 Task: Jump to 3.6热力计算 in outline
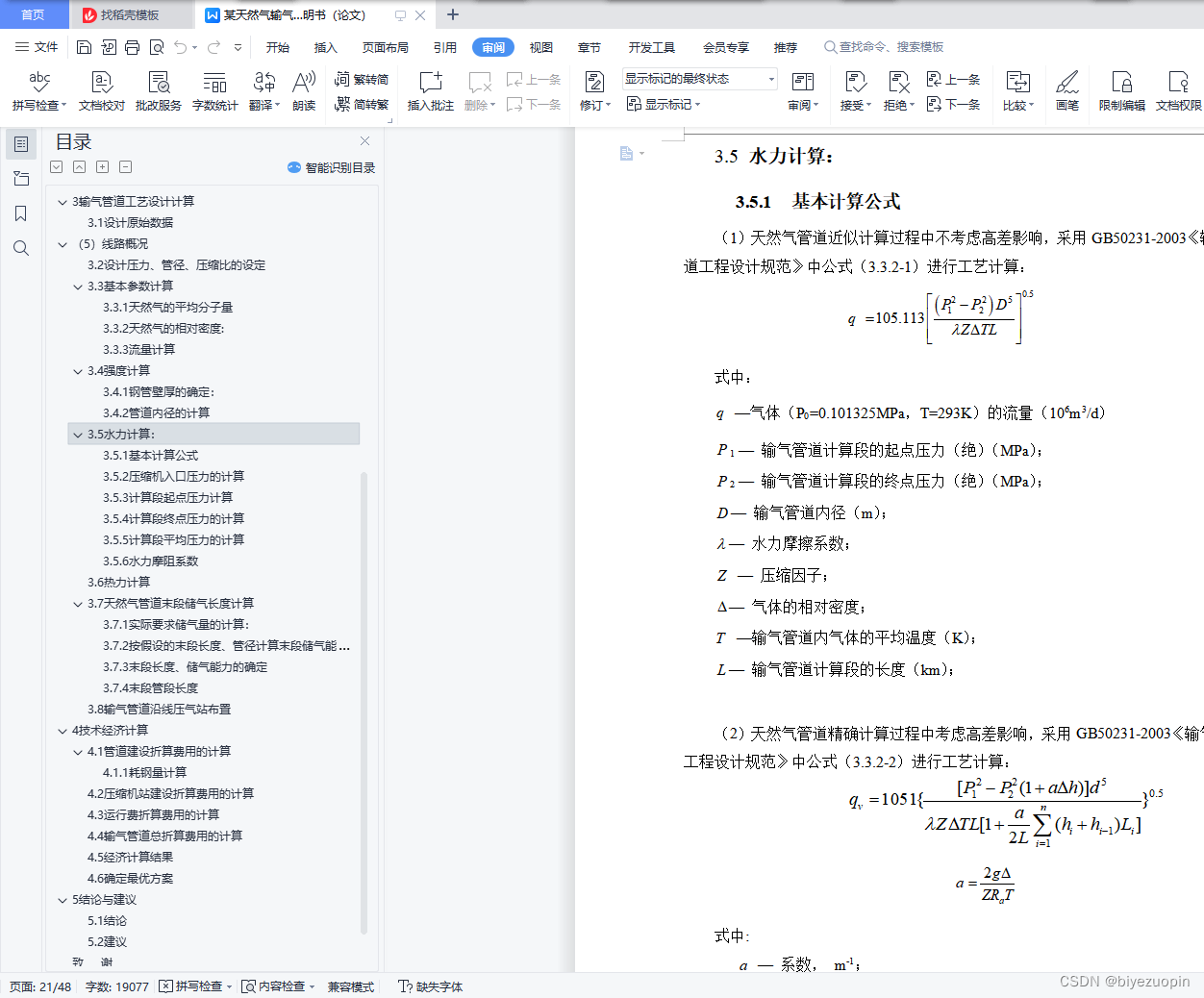coord(119,583)
